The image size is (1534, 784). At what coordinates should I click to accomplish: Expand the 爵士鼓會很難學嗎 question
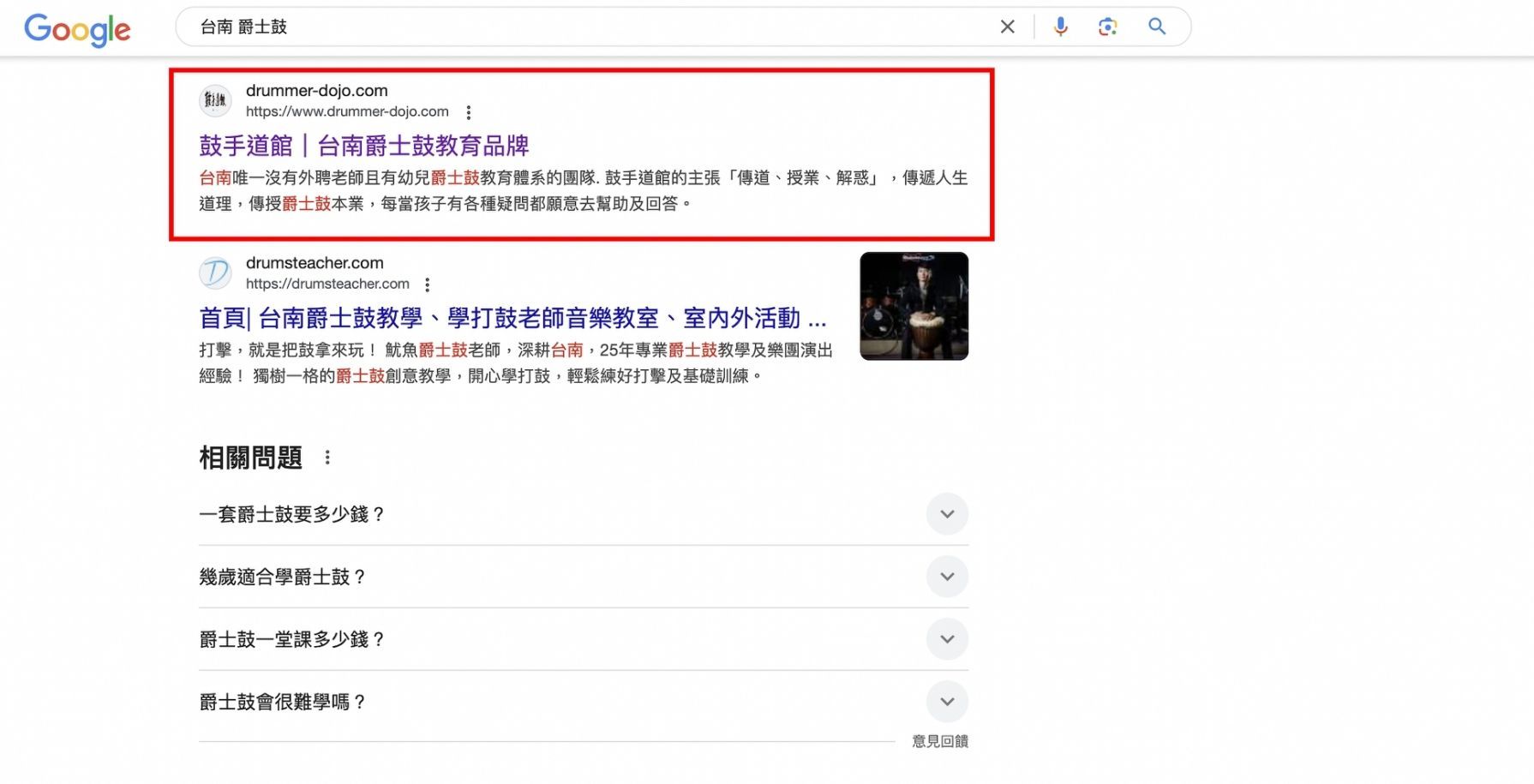pos(947,702)
